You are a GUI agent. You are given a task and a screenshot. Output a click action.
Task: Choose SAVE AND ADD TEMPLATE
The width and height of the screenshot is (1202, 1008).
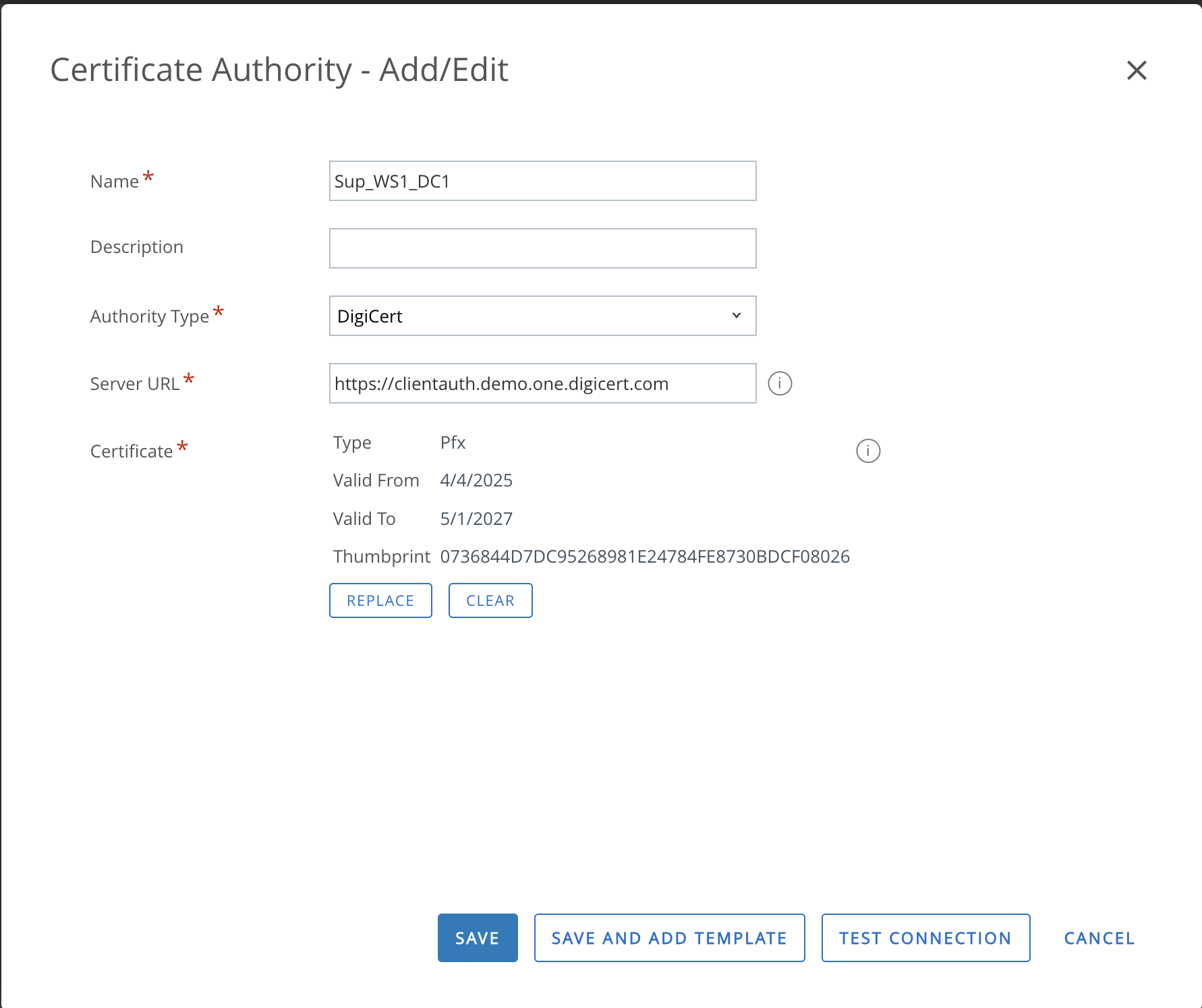(669, 938)
